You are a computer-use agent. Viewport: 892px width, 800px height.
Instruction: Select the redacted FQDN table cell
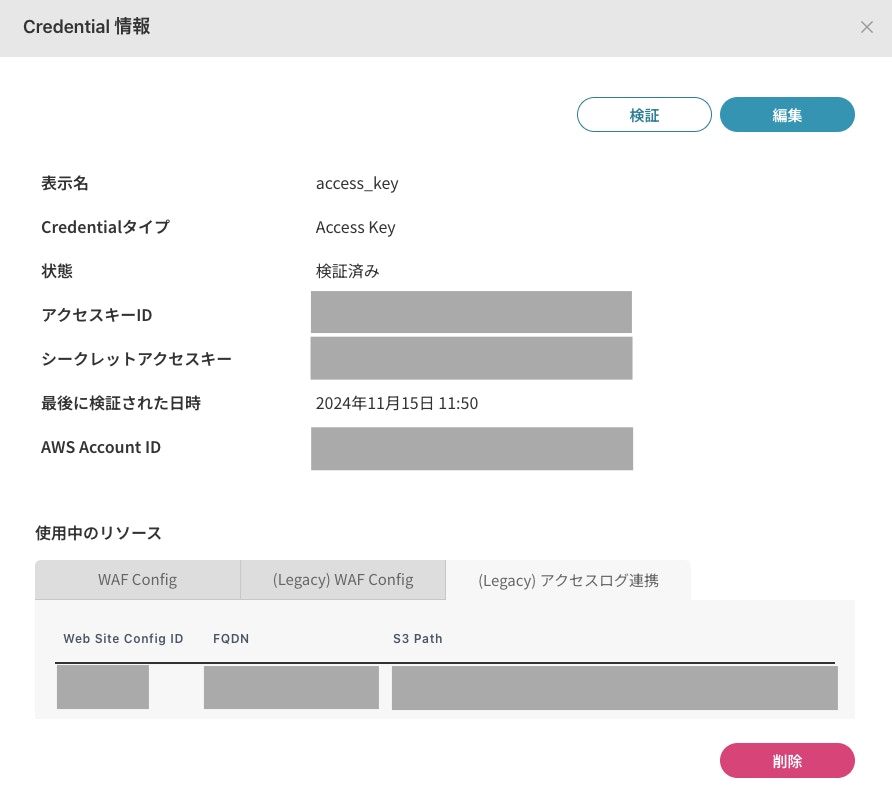click(291, 687)
